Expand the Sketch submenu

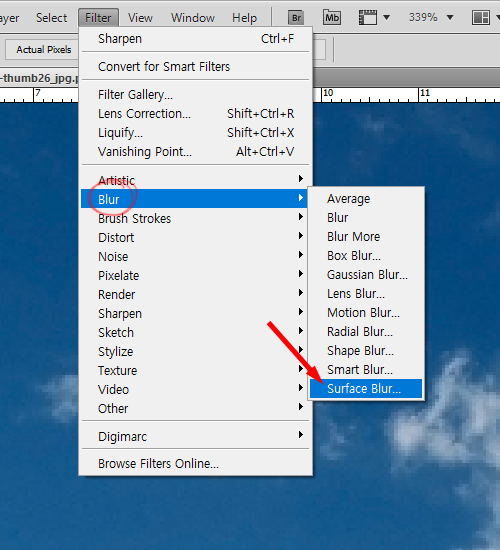click(195, 332)
